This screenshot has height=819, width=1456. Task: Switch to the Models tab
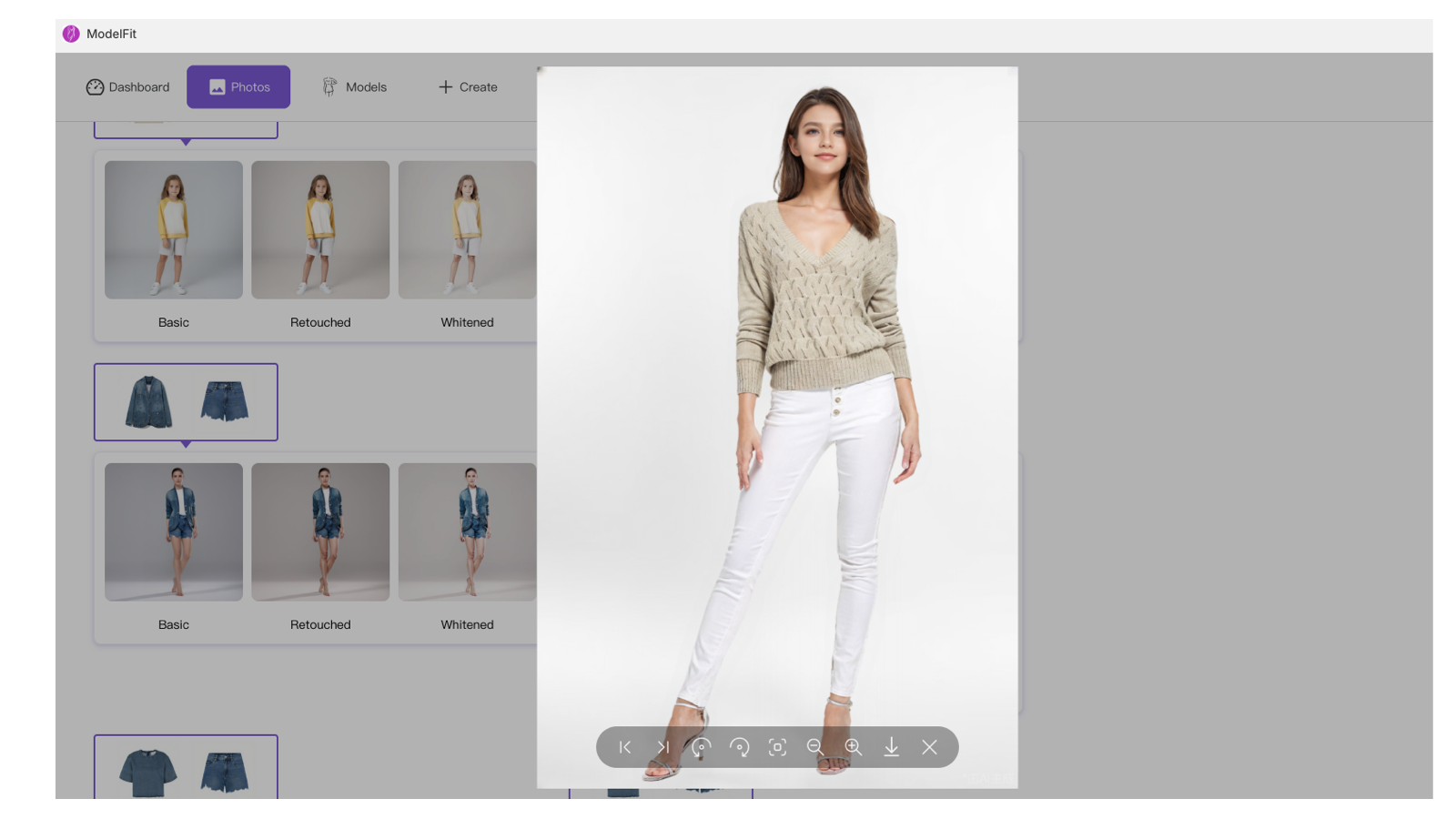click(x=355, y=86)
